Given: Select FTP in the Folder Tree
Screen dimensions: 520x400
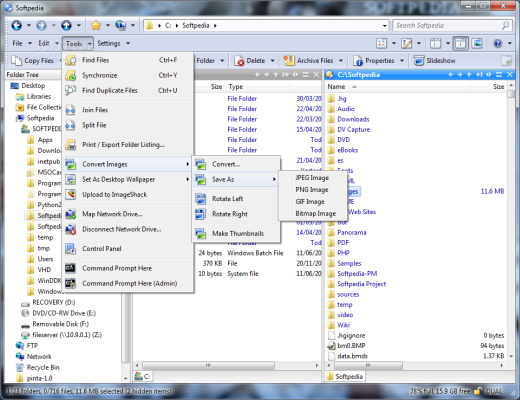Looking at the screenshot, I should [x=32, y=346].
